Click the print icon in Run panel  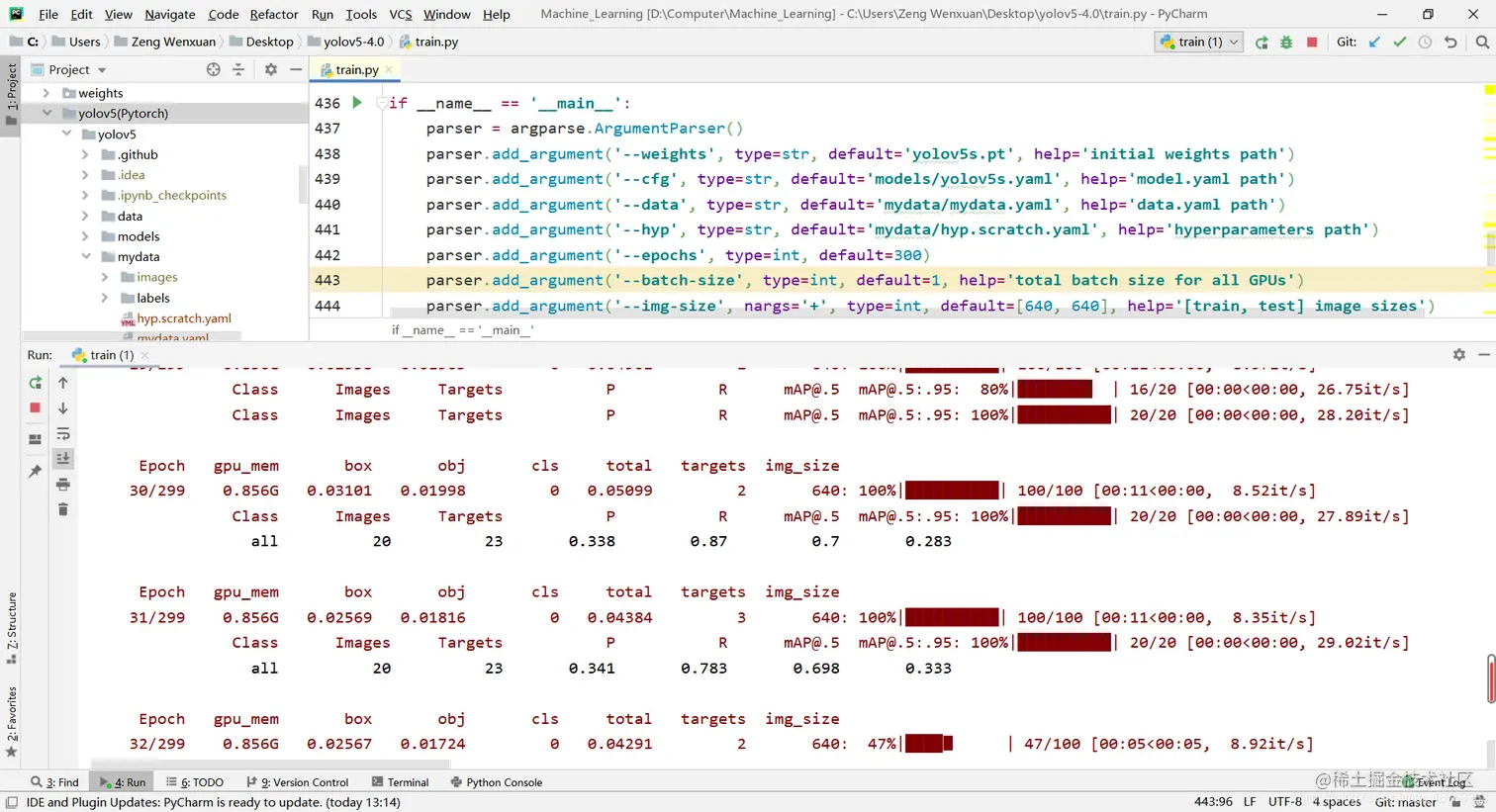click(63, 484)
